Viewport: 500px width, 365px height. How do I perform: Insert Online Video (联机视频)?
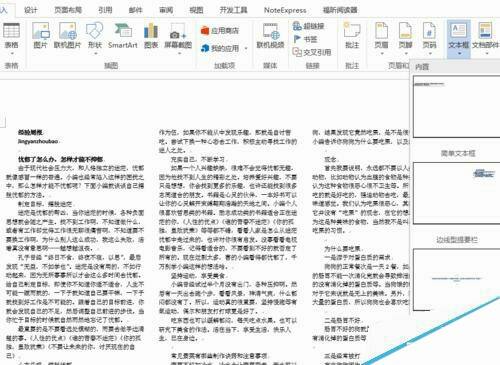(x=270, y=35)
